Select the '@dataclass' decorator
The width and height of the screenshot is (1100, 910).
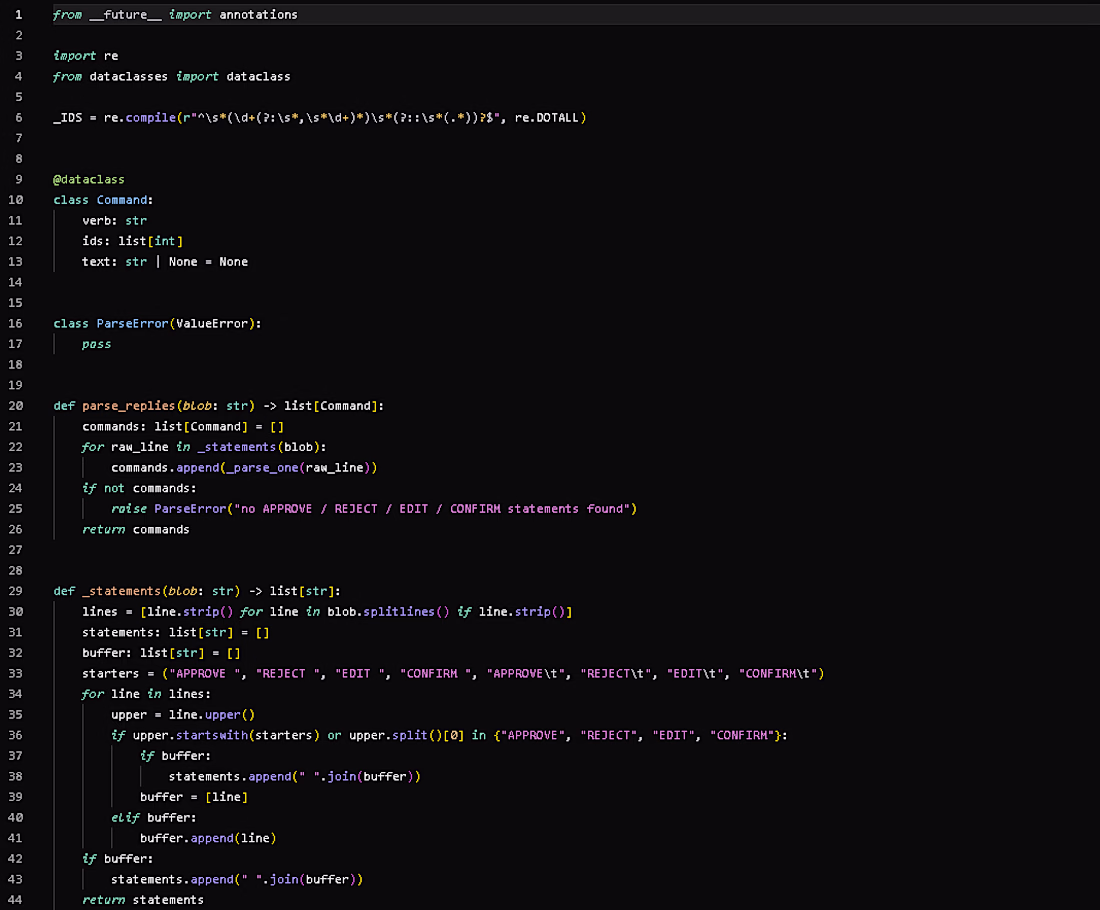(89, 180)
